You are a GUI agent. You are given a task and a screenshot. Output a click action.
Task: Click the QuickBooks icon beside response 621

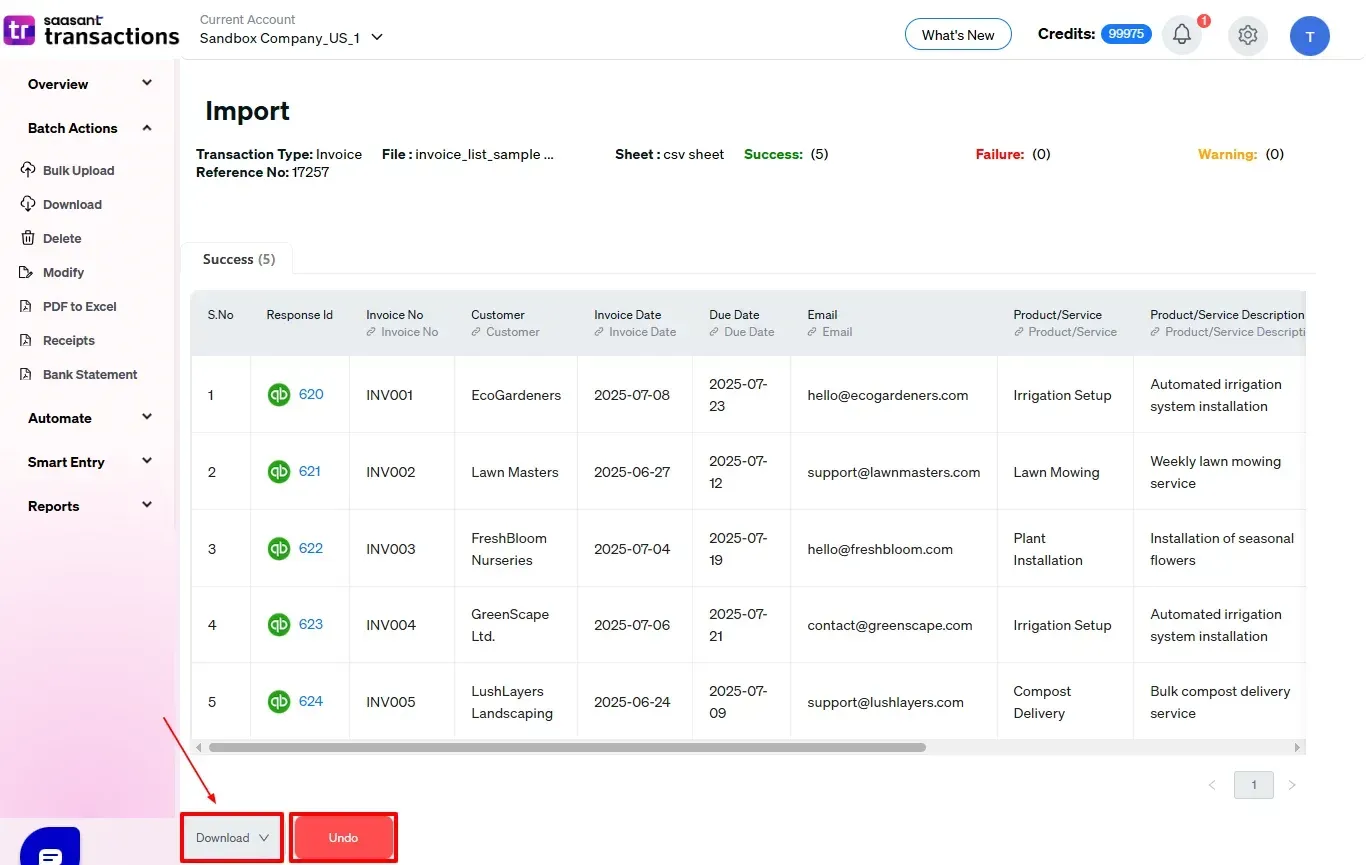(x=279, y=471)
